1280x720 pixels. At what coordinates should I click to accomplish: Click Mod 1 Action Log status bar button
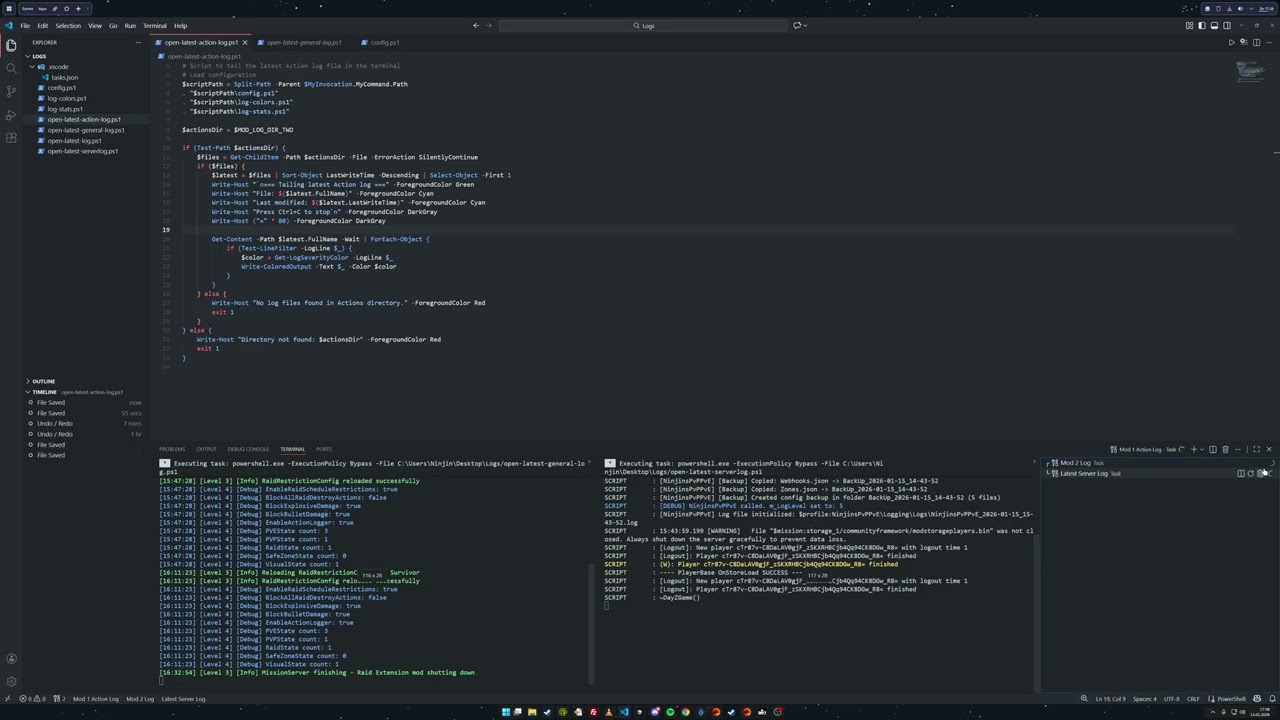[95, 699]
